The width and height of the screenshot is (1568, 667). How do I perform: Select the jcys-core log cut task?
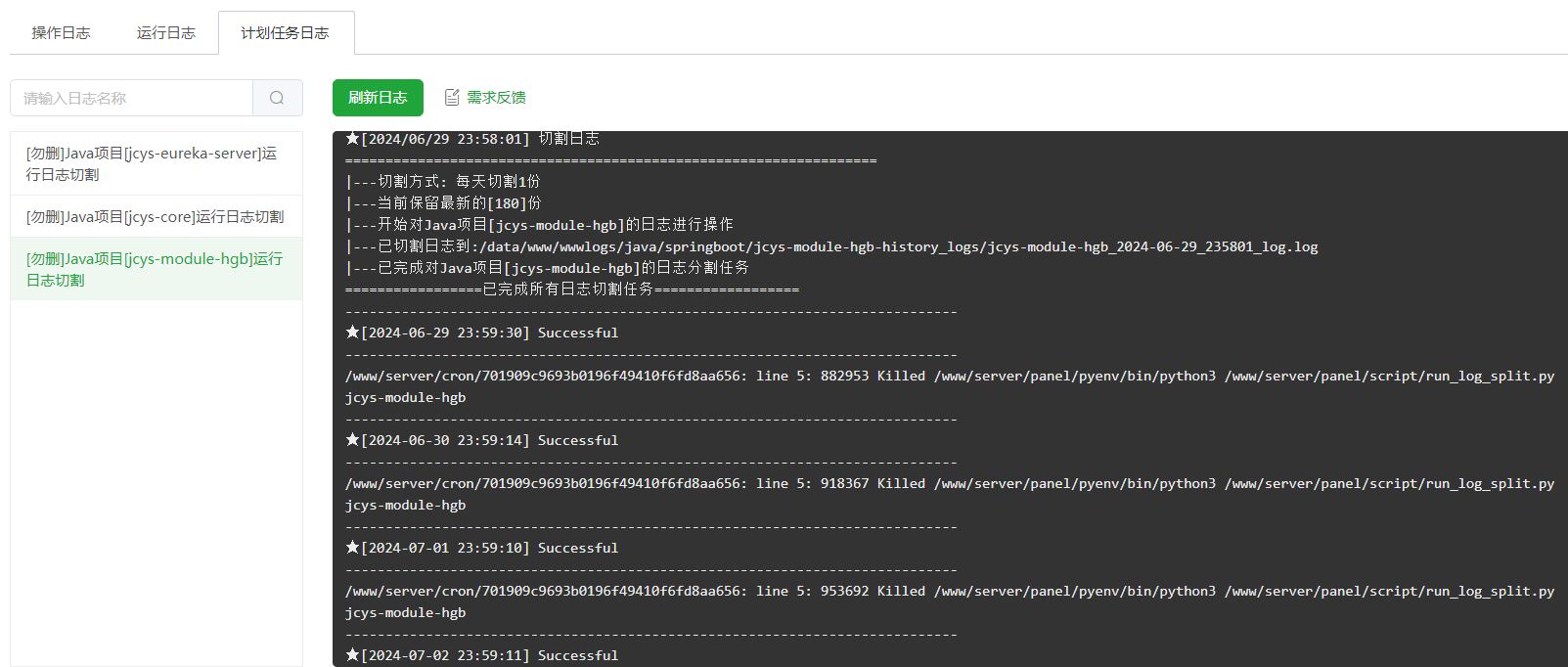[157, 217]
